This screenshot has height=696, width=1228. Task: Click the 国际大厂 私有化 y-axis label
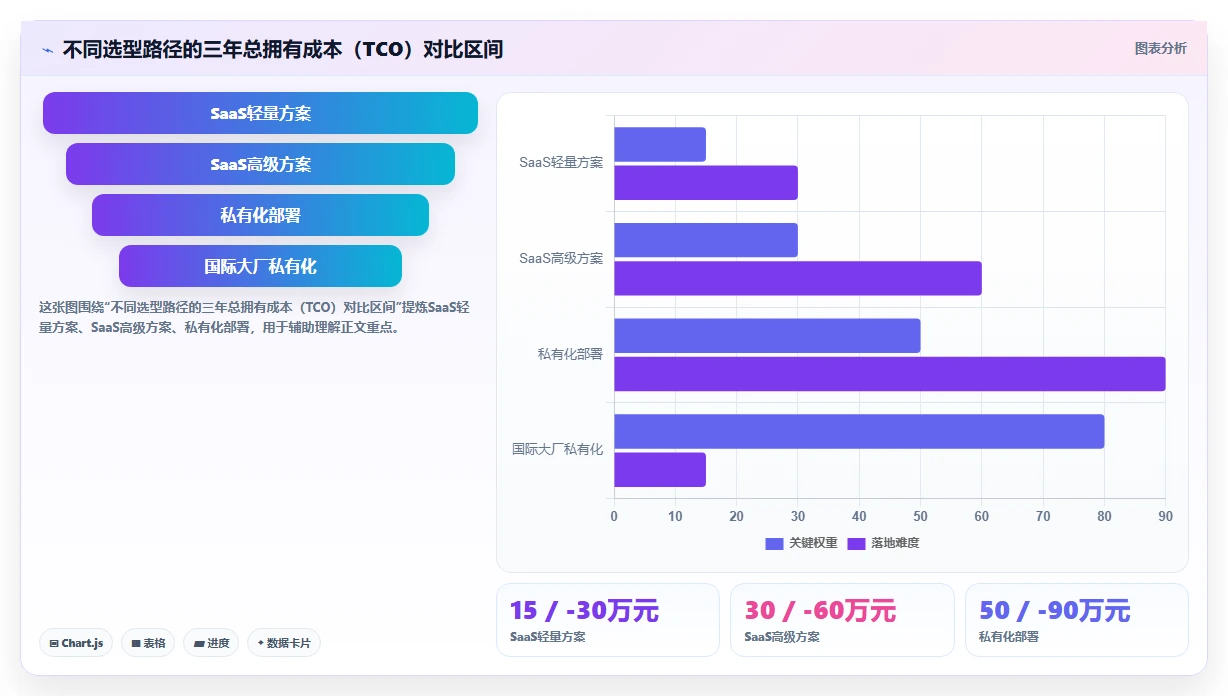(557, 450)
